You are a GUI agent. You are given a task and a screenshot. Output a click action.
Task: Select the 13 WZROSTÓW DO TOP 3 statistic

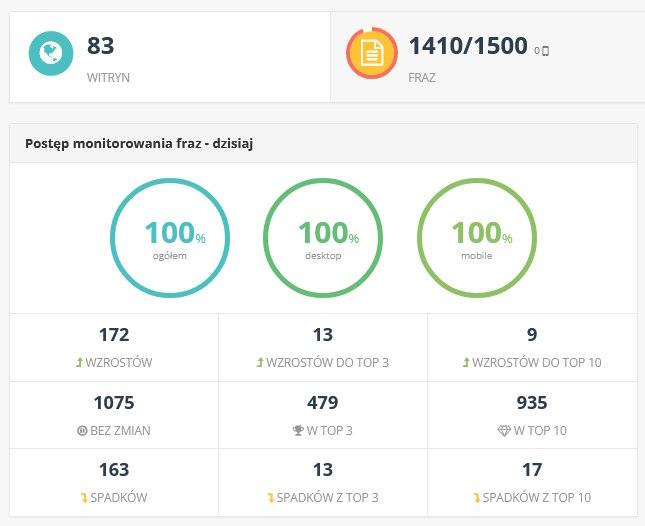tap(323, 346)
